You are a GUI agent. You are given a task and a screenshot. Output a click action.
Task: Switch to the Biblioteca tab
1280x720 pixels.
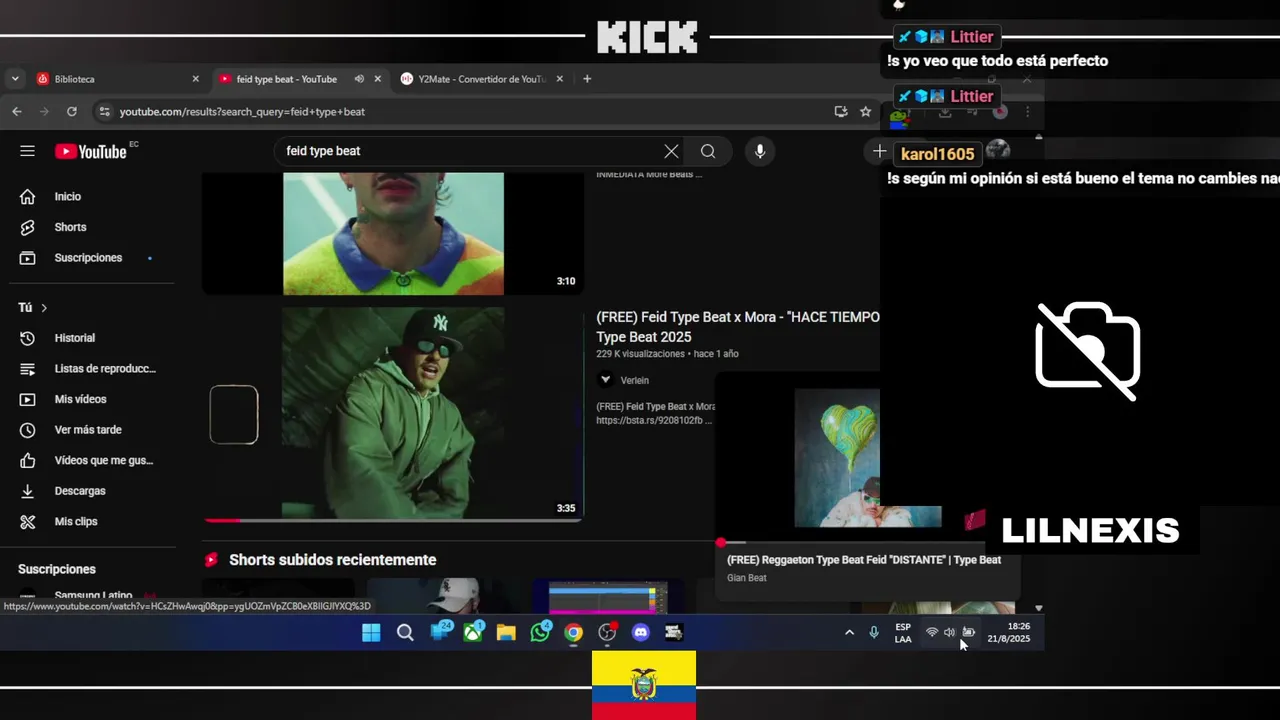pyautogui.click(x=118, y=79)
